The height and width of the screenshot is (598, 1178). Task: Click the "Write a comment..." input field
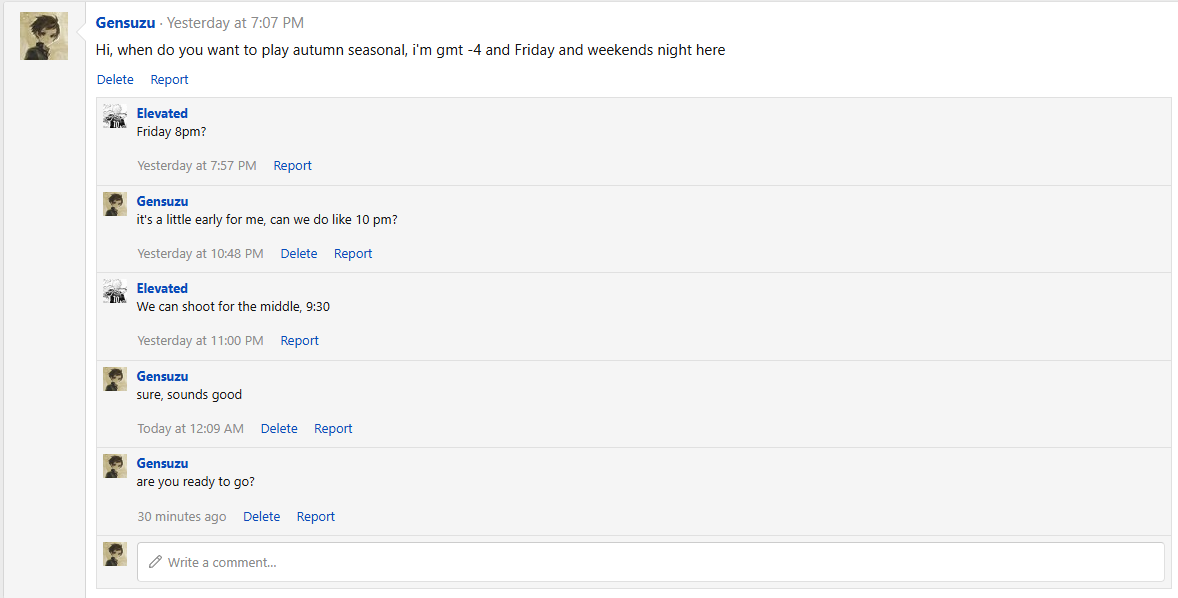pos(650,562)
